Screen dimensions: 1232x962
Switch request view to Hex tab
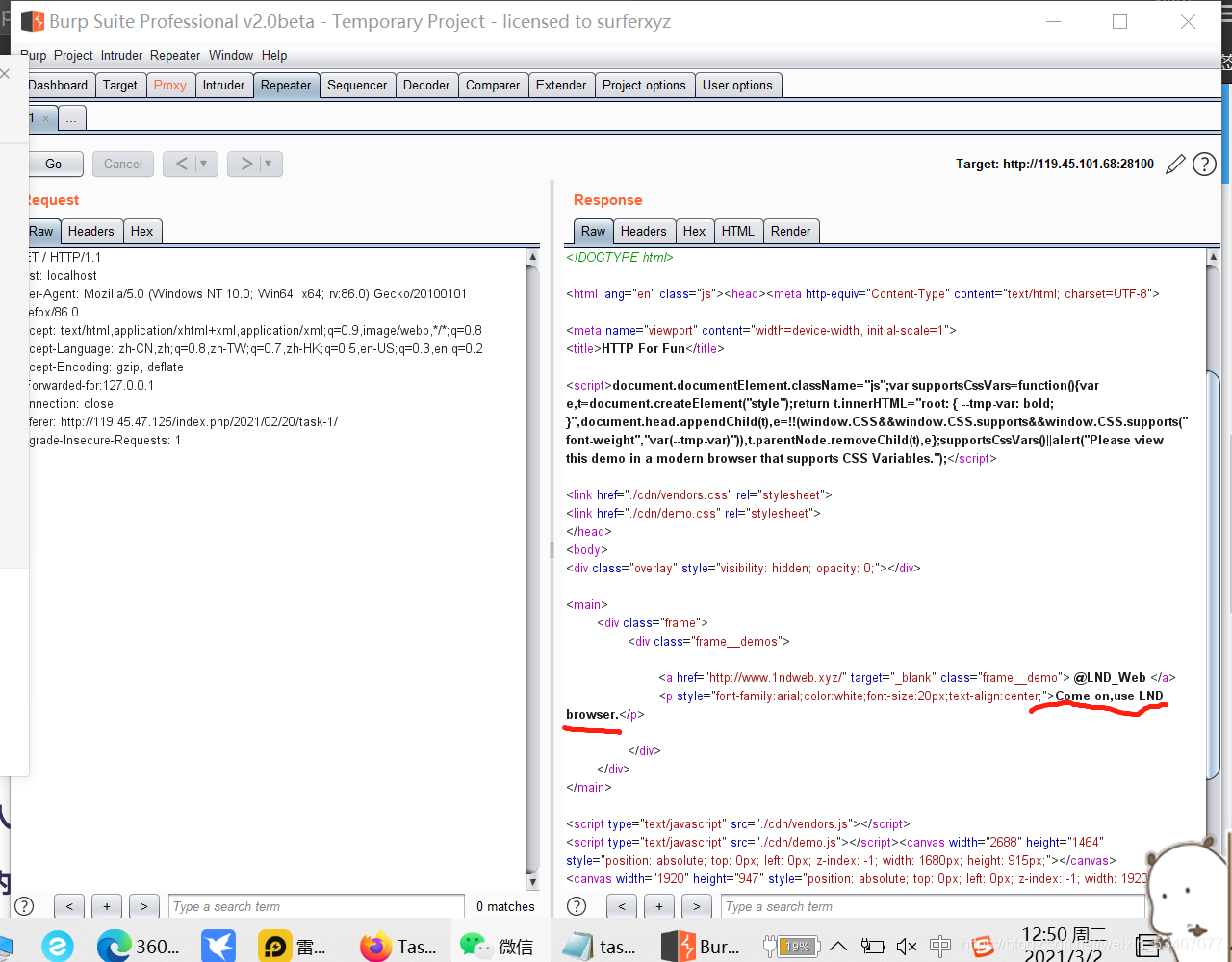coord(142,231)
